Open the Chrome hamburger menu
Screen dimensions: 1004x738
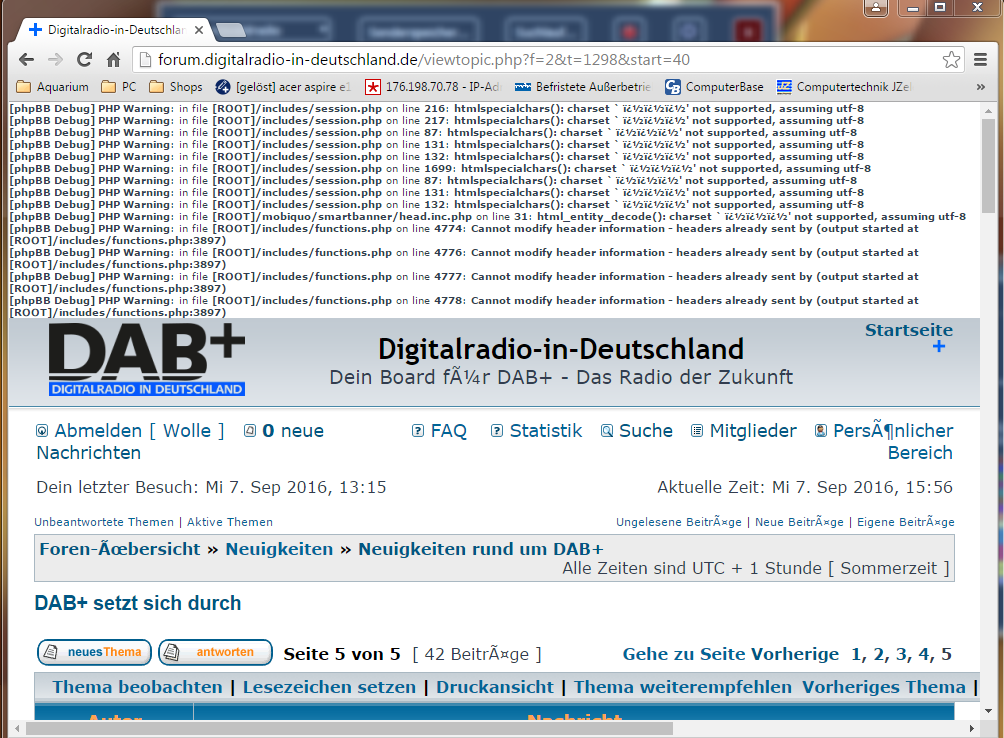(x=980, y=60)
